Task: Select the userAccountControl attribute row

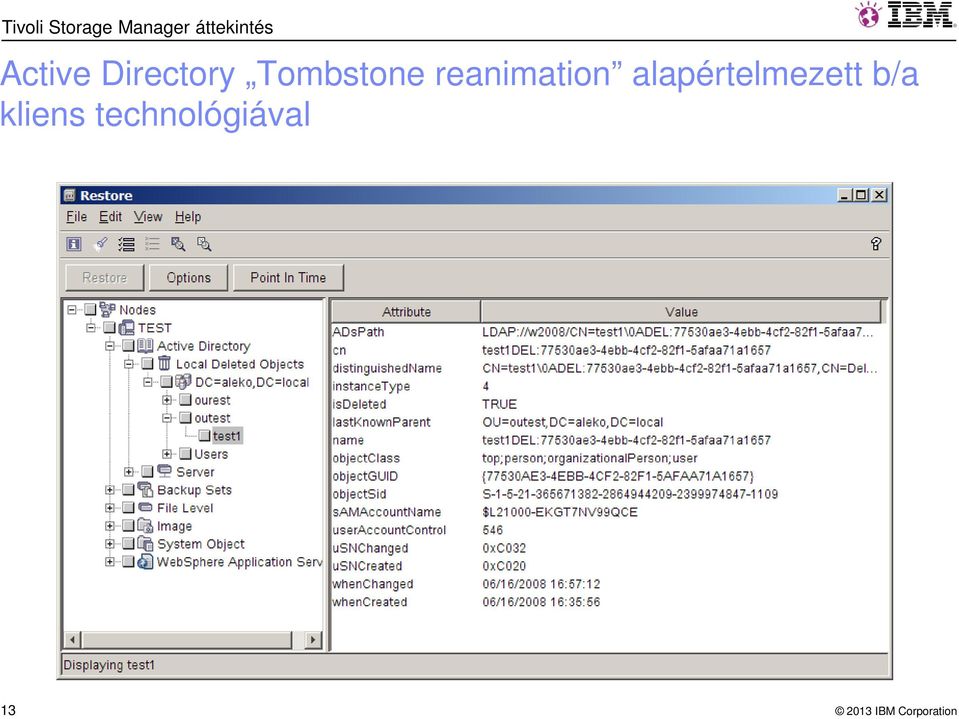Action: (608, 530)
